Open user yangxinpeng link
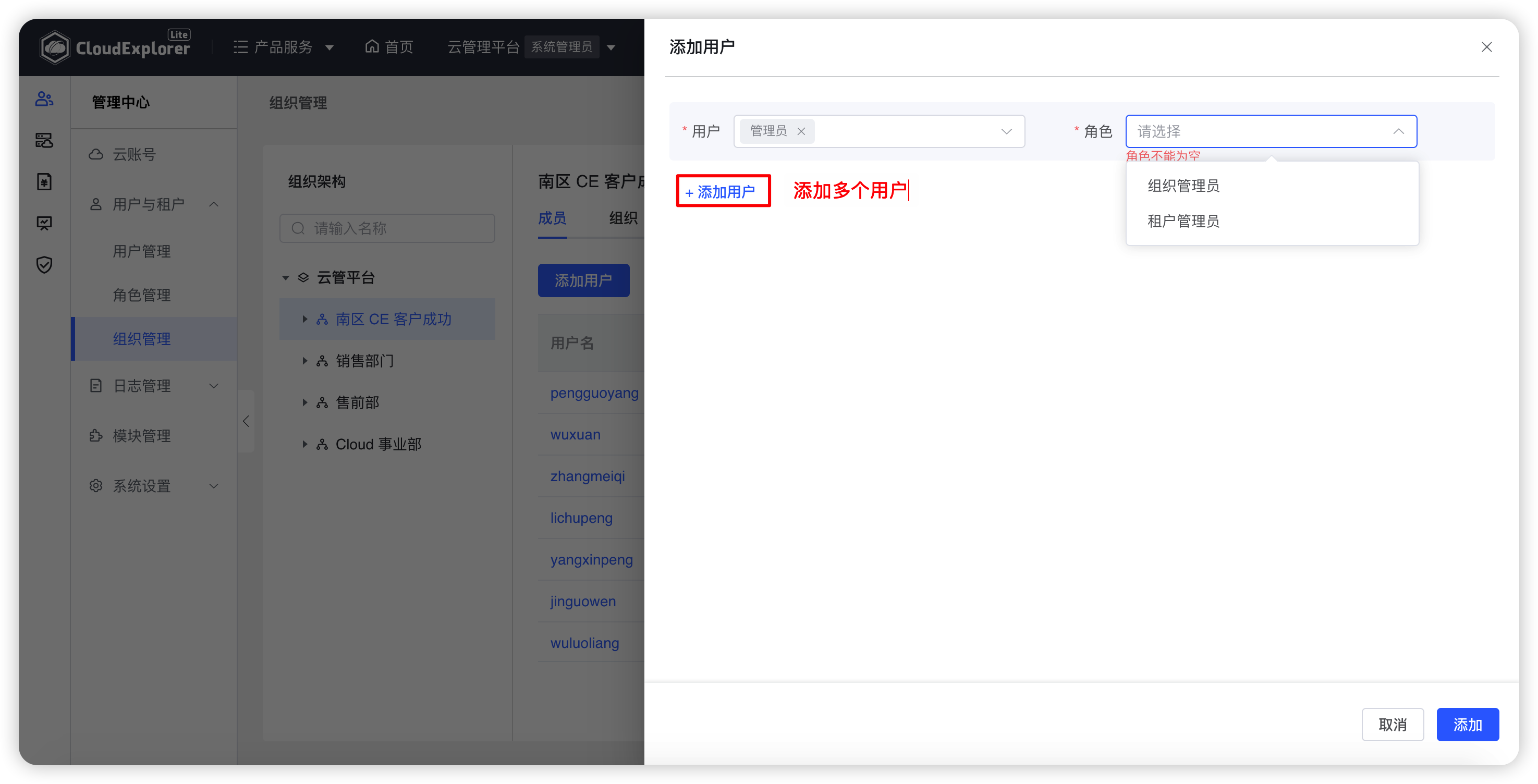Viewport: 1538px width, 784px height. pyautogui.click(x=591, y=560)
